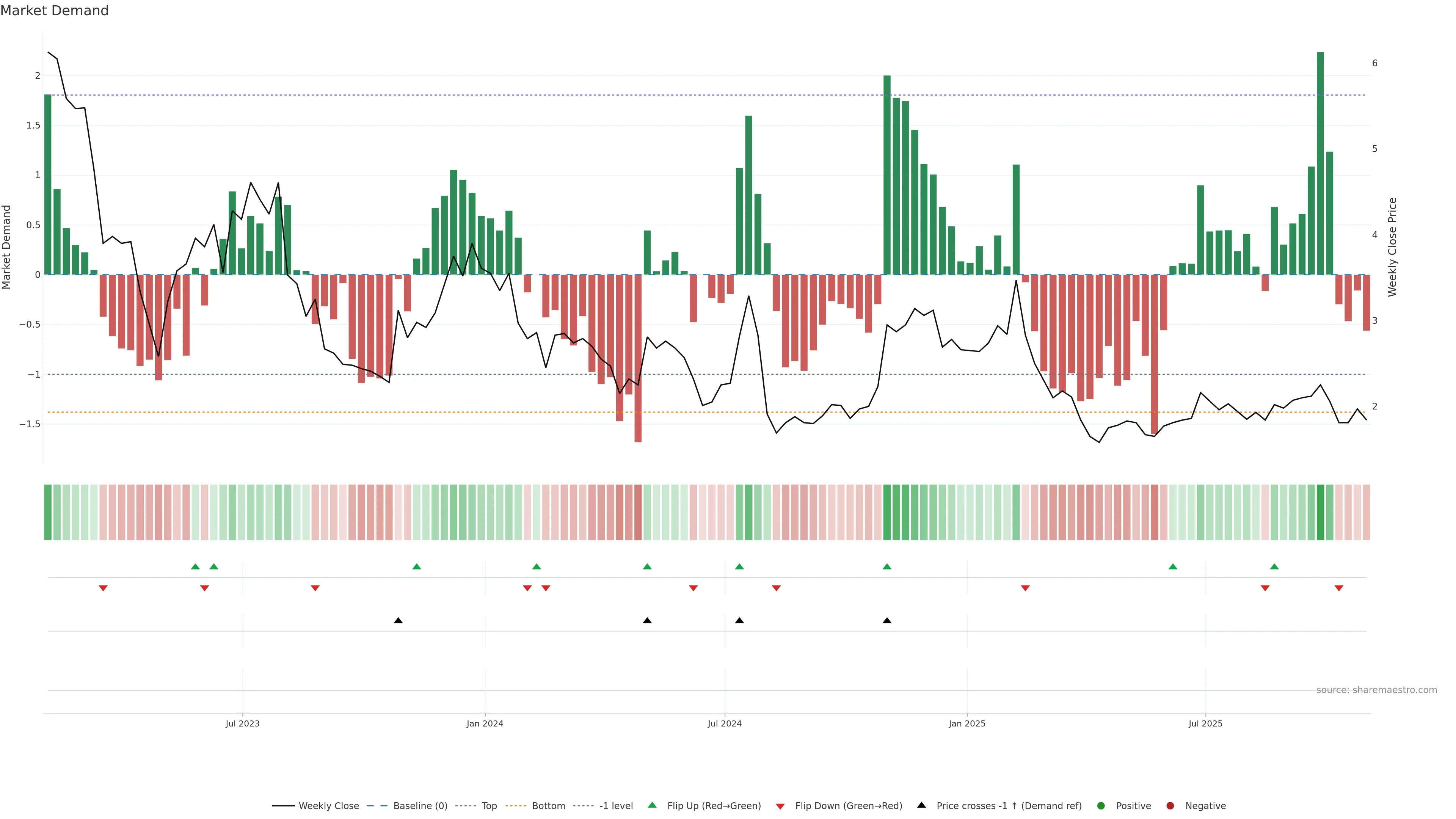Click Flip Down red triangle legend icon

(x=780, y=806)
